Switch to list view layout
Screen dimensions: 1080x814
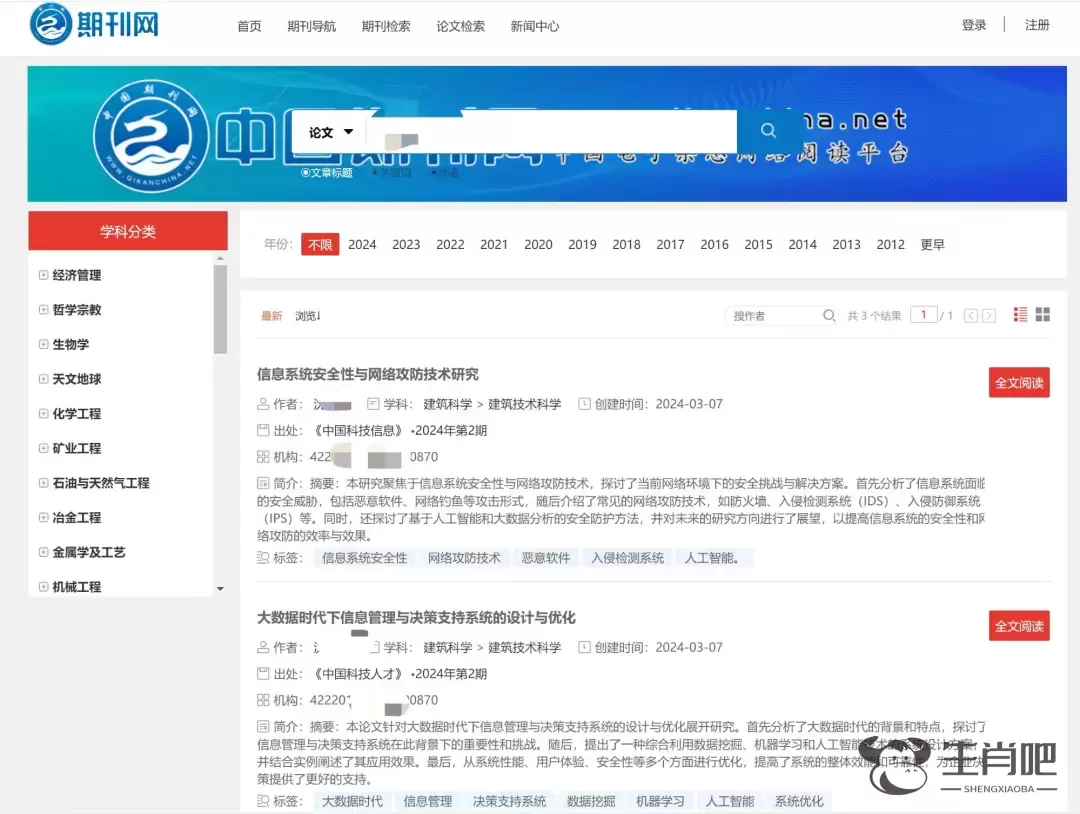1020,315
